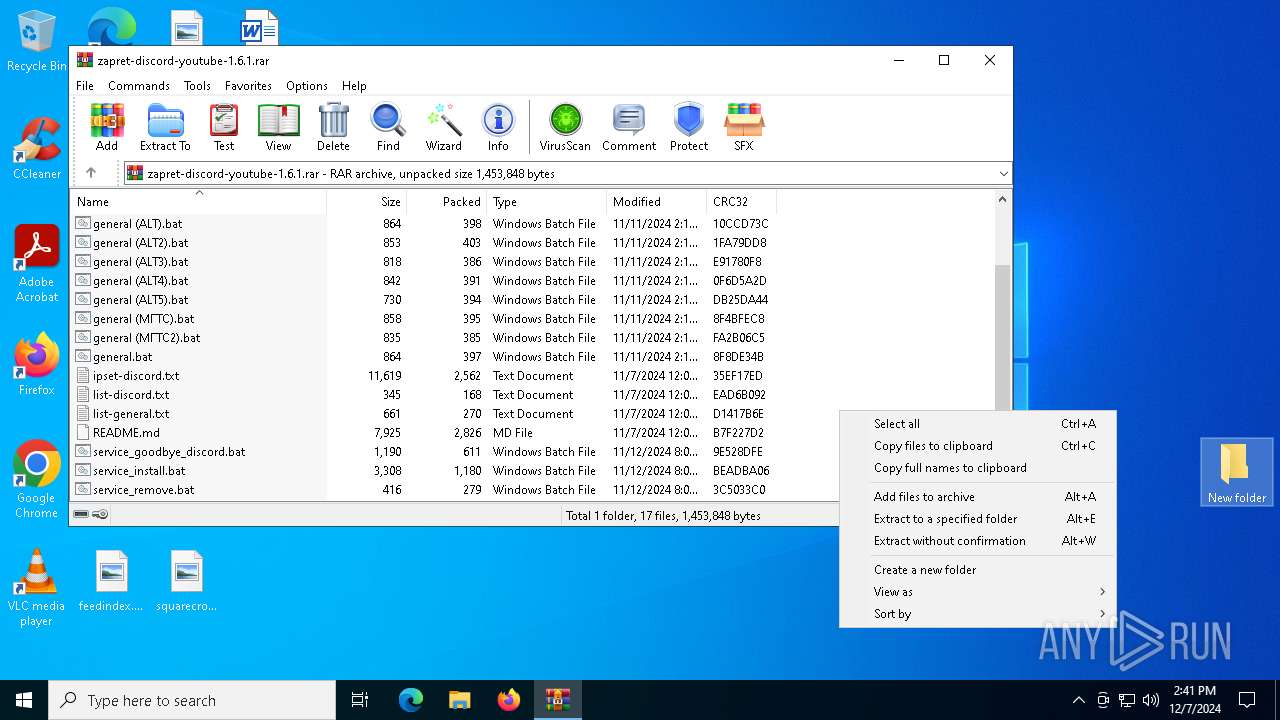Launch the Wizard wand icon

[x=443, y=127]
